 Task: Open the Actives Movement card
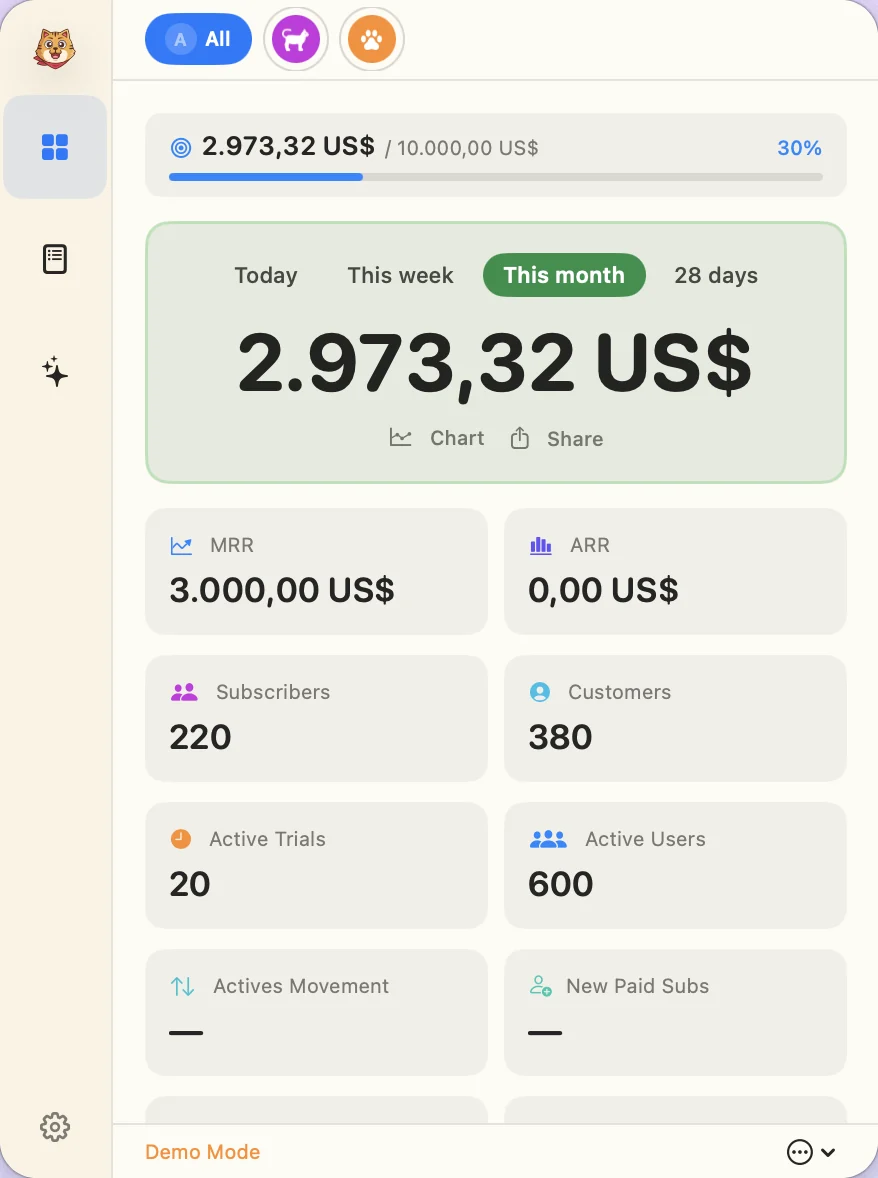[x=316, y=1012]
